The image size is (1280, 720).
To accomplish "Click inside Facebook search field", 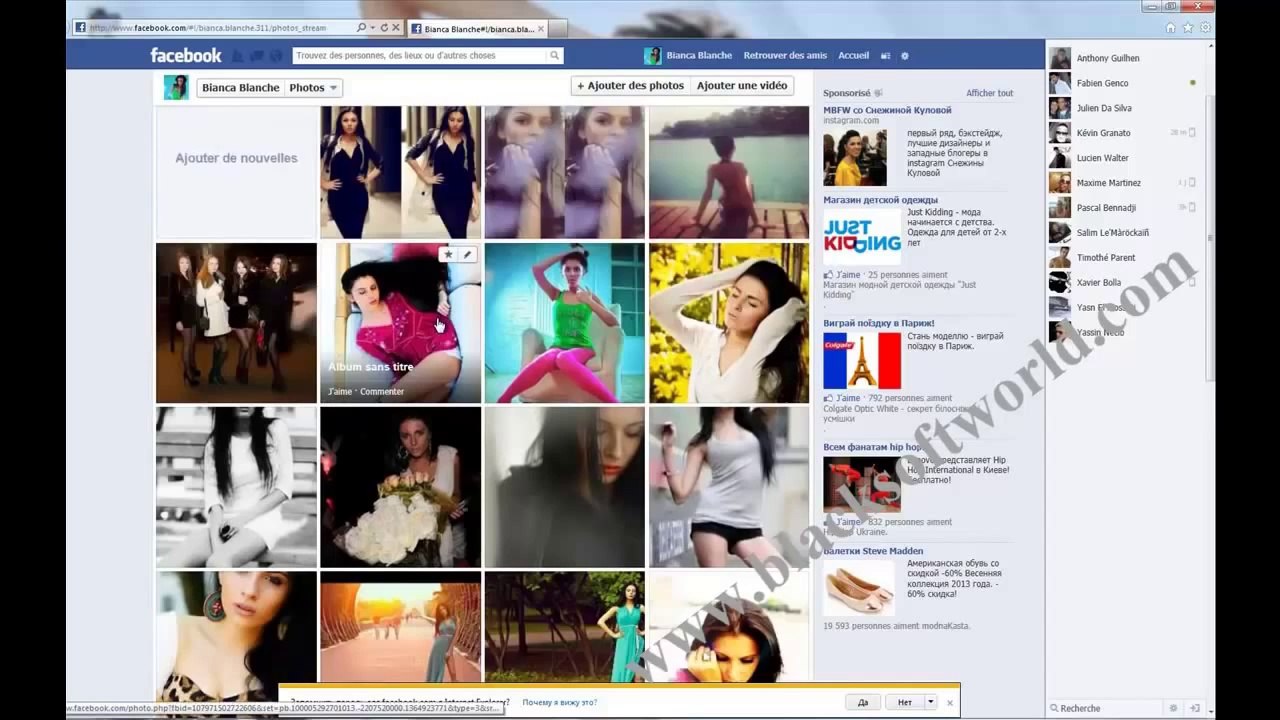I will (x=420, y=55).
